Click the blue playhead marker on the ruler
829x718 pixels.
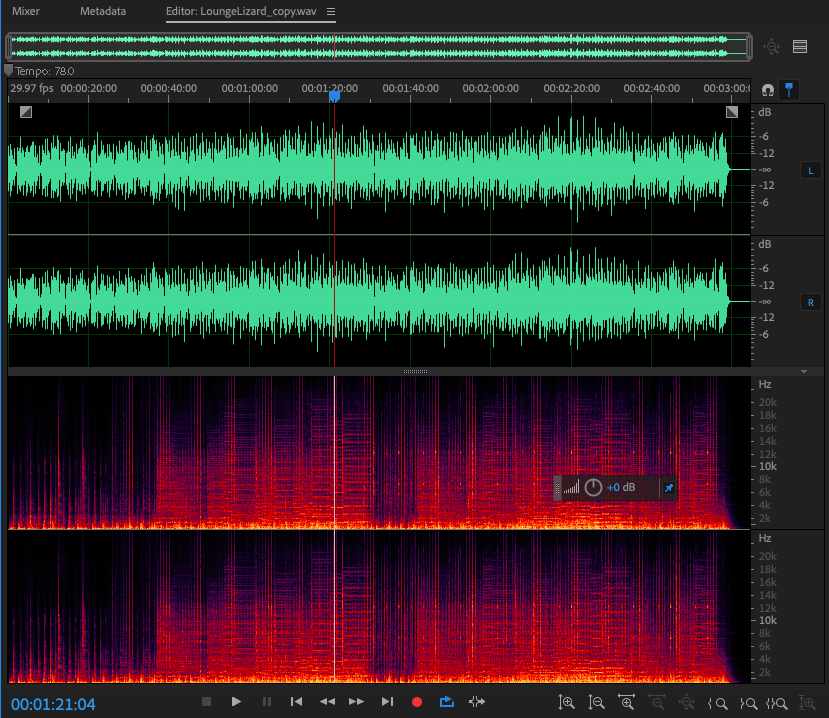335,96
